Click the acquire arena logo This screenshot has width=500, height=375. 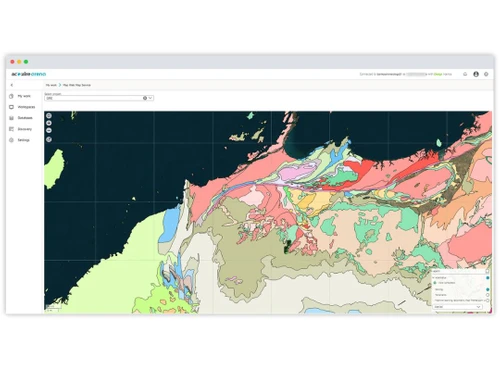[29, 74]
